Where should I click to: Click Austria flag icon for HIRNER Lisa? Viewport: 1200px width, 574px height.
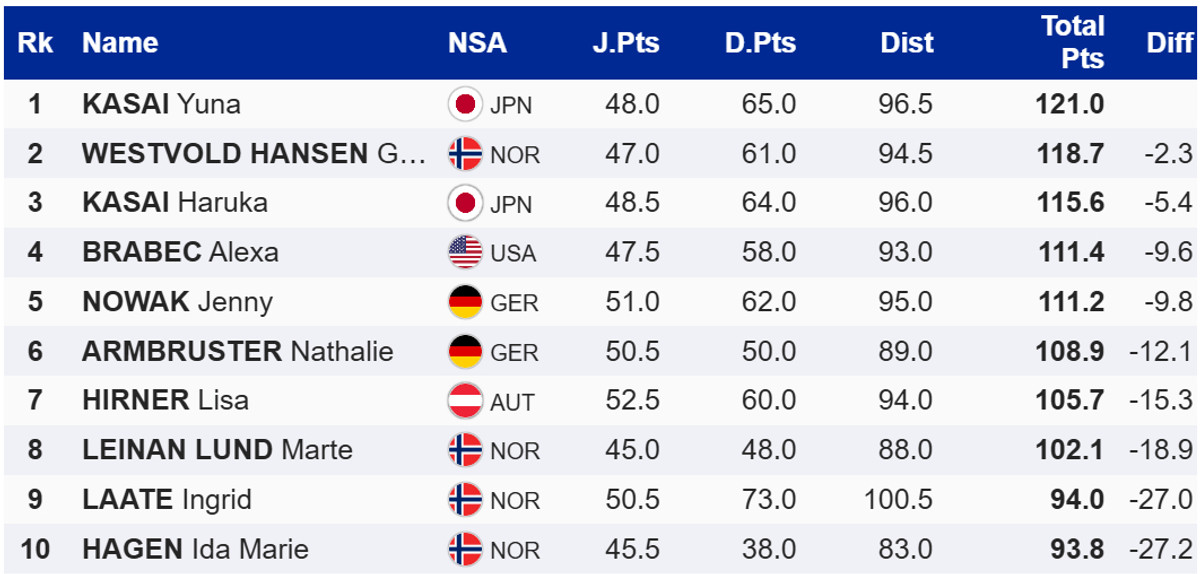pyautogui.click(x=465, y=401)
